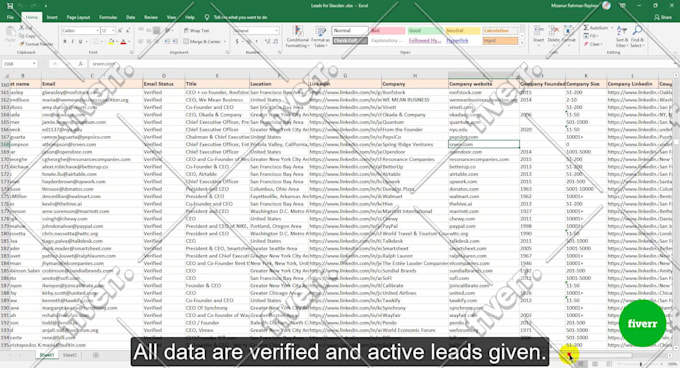
Task: Undo the last action
Action: point(20,6)
